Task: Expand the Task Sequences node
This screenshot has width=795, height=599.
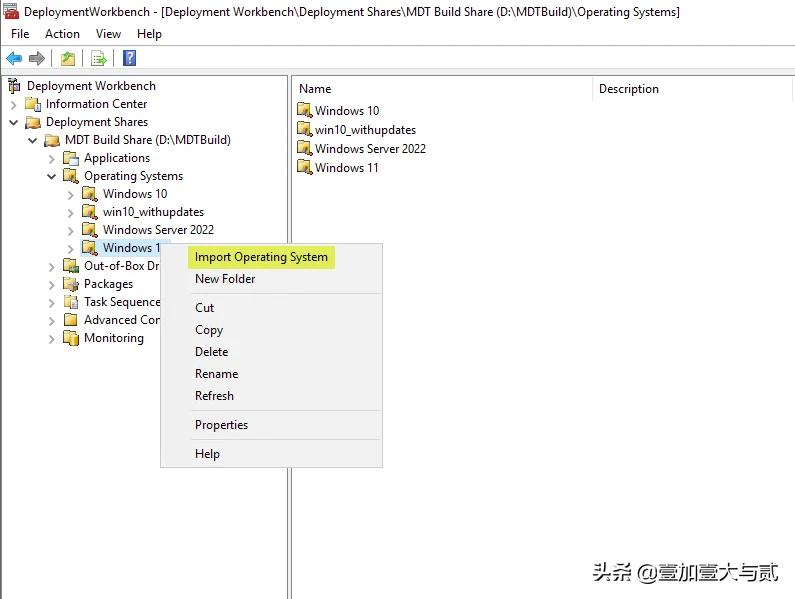Action: click(x=52, y=303)
